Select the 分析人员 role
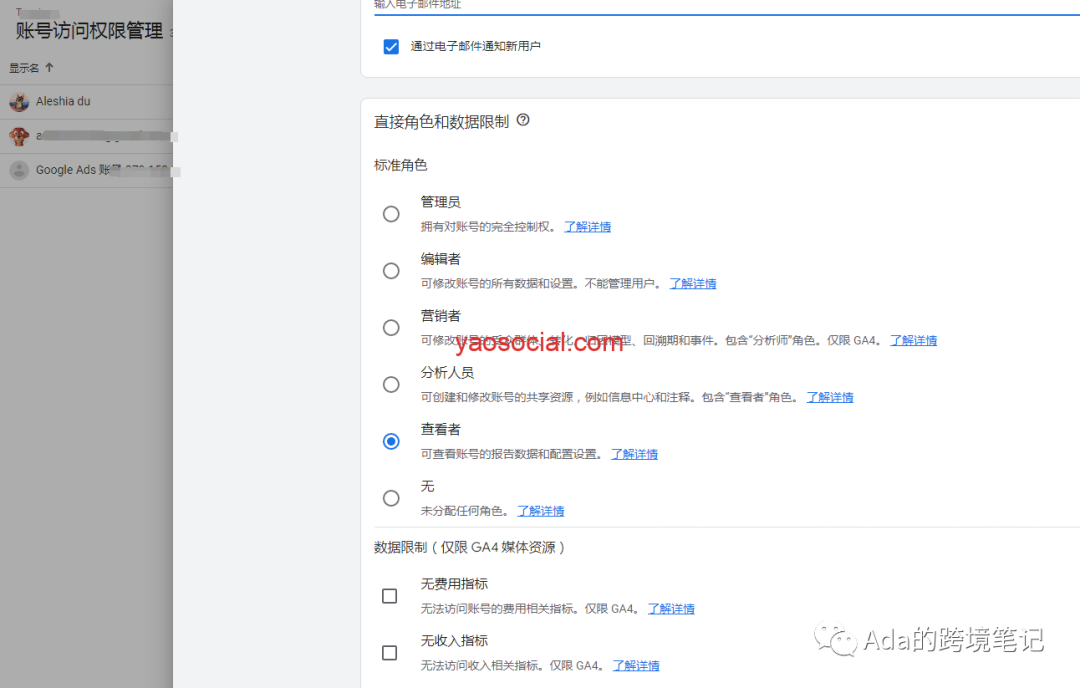1080x688 pixels. tap(391, 384)
